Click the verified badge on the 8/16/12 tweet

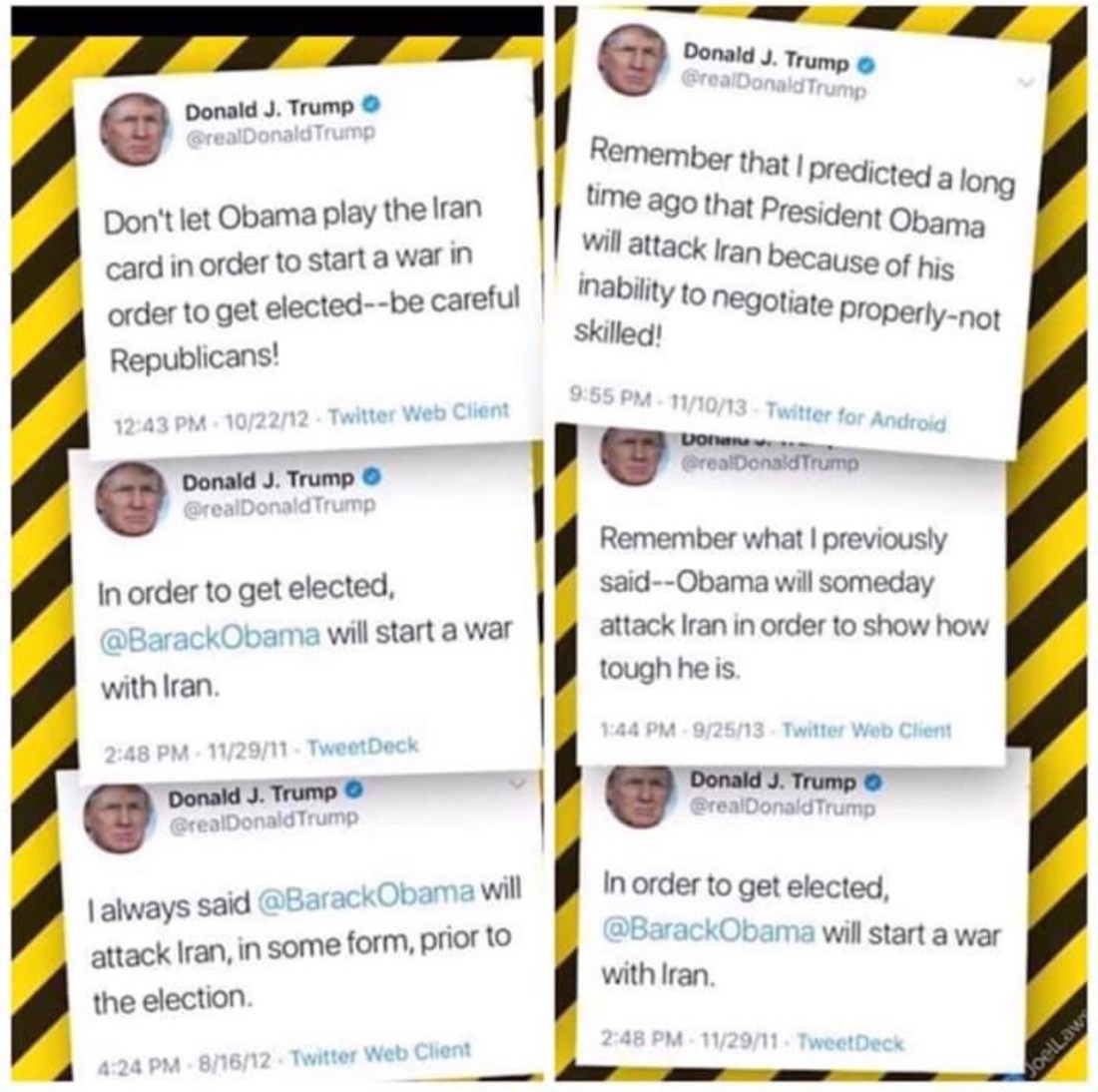point(355,791)
